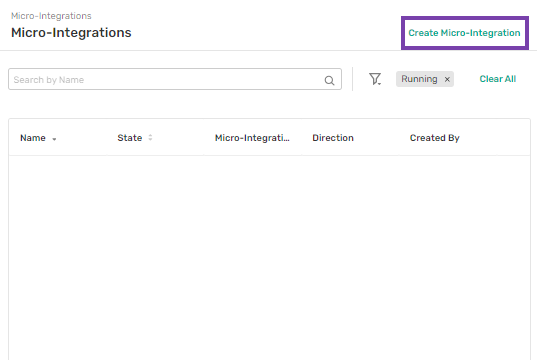This screenshot has width=537, height=360.
Task: Click the Micro-Integrati... column header
Action: pyautogui.click(x=252, y=138)
